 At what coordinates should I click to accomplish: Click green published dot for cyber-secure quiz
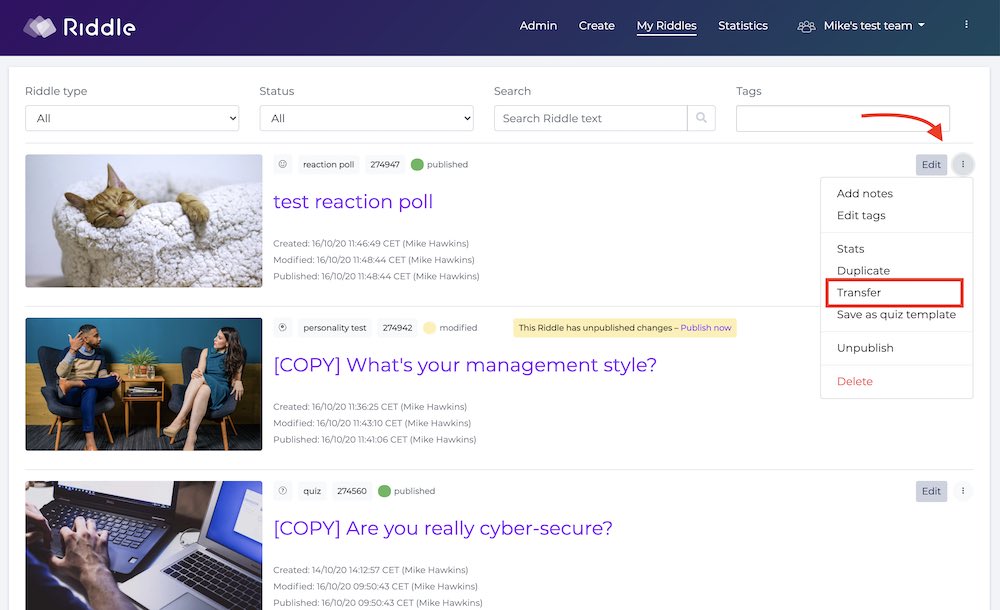tap(384, 491)
